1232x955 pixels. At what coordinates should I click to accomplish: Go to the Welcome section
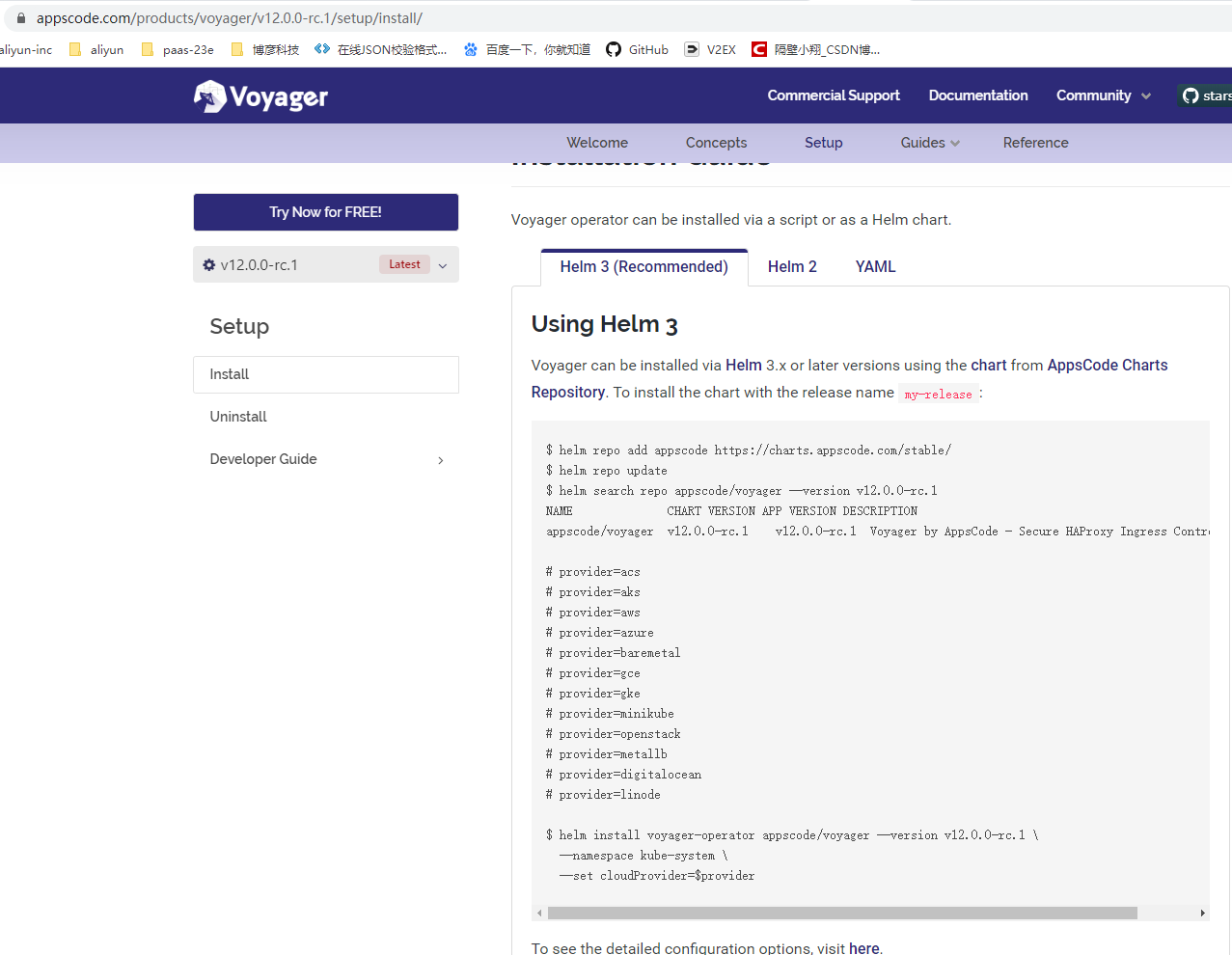pyautogui.click(x=597, y=143)
